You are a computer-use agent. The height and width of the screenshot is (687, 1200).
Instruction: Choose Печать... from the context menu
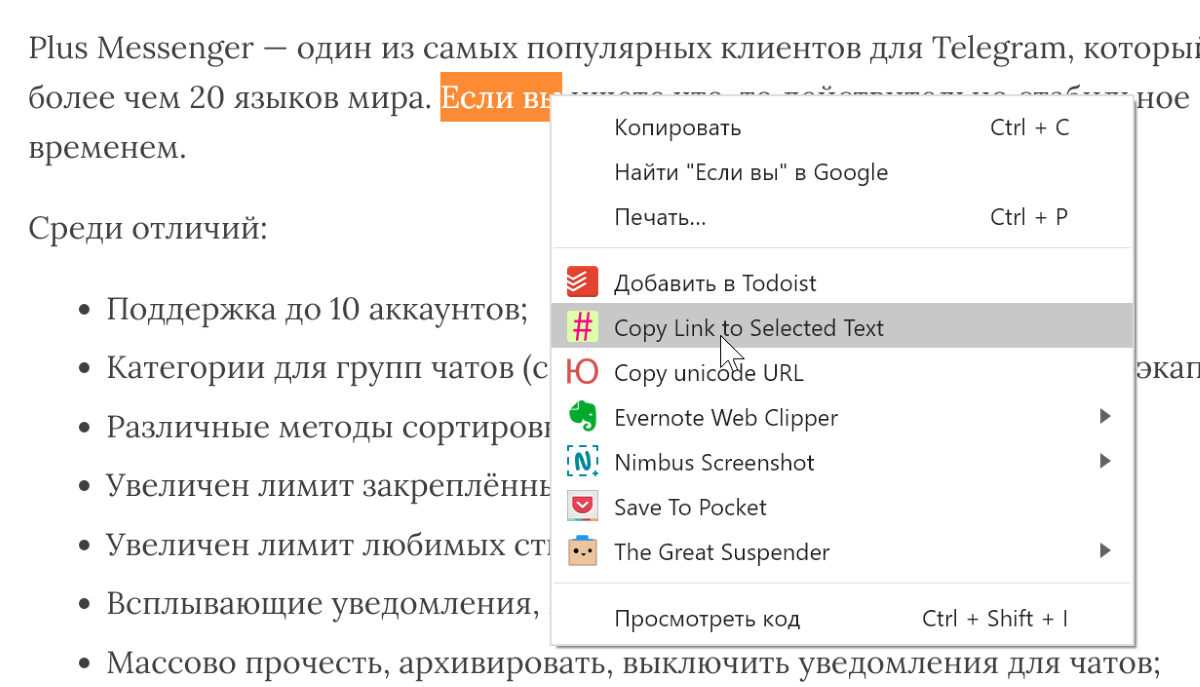pos(843,217)
